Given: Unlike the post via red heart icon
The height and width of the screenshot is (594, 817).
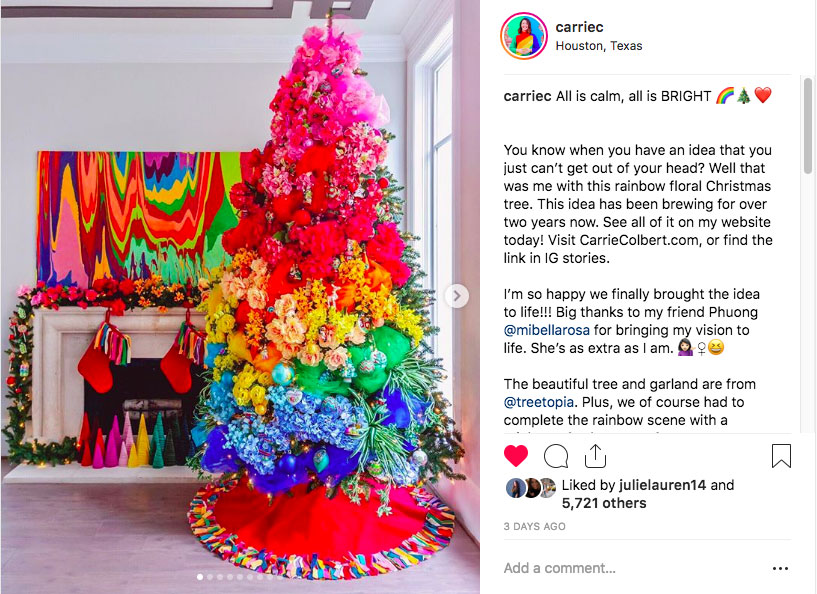Looking at the screenshot, I should [516, 456].
